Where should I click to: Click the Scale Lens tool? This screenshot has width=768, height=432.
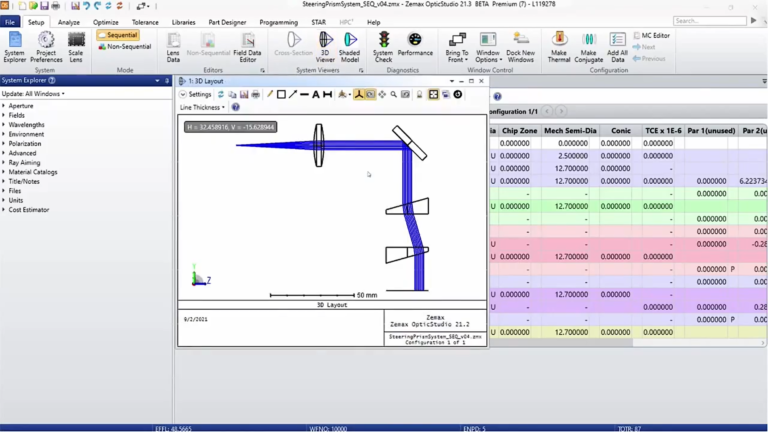pos(75,47)
